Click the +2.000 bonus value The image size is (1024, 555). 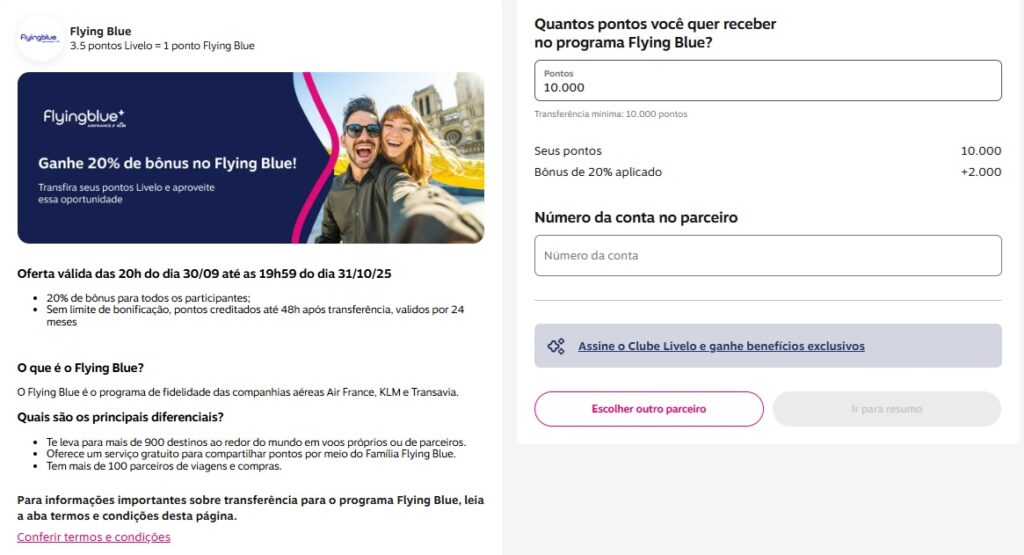pyautogui.click(x=980, y=172)
